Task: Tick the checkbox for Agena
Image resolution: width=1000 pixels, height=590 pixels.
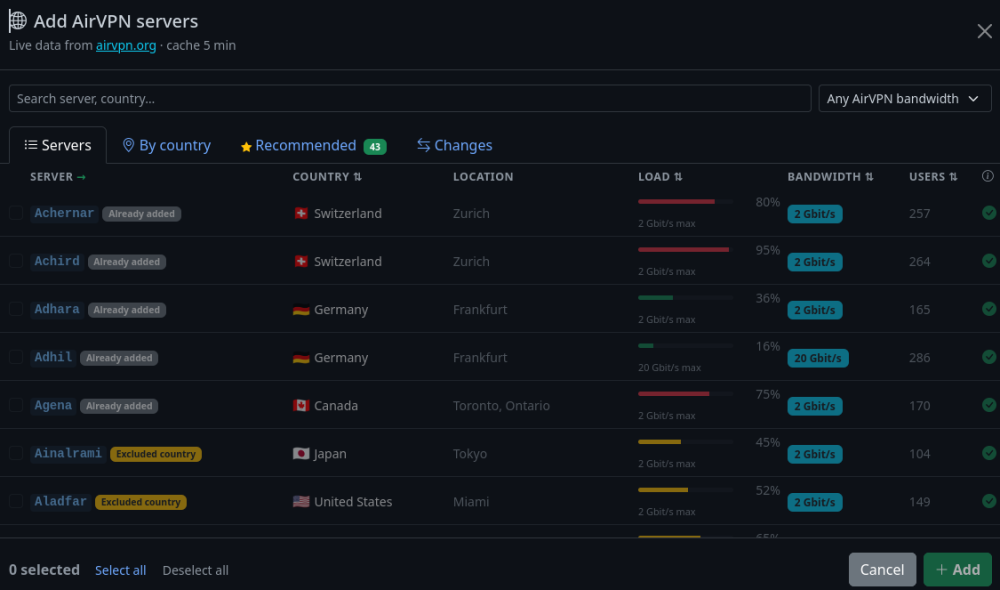Action: [16, 405]
